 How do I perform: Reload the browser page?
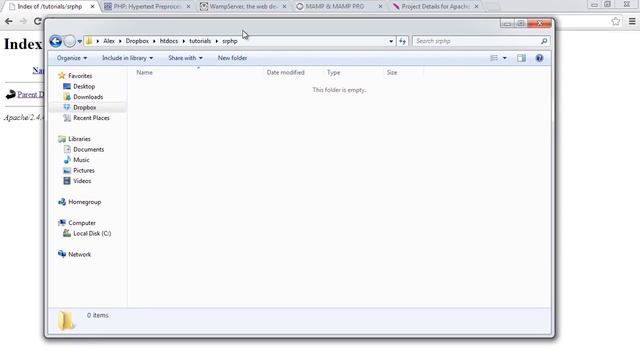38,21
